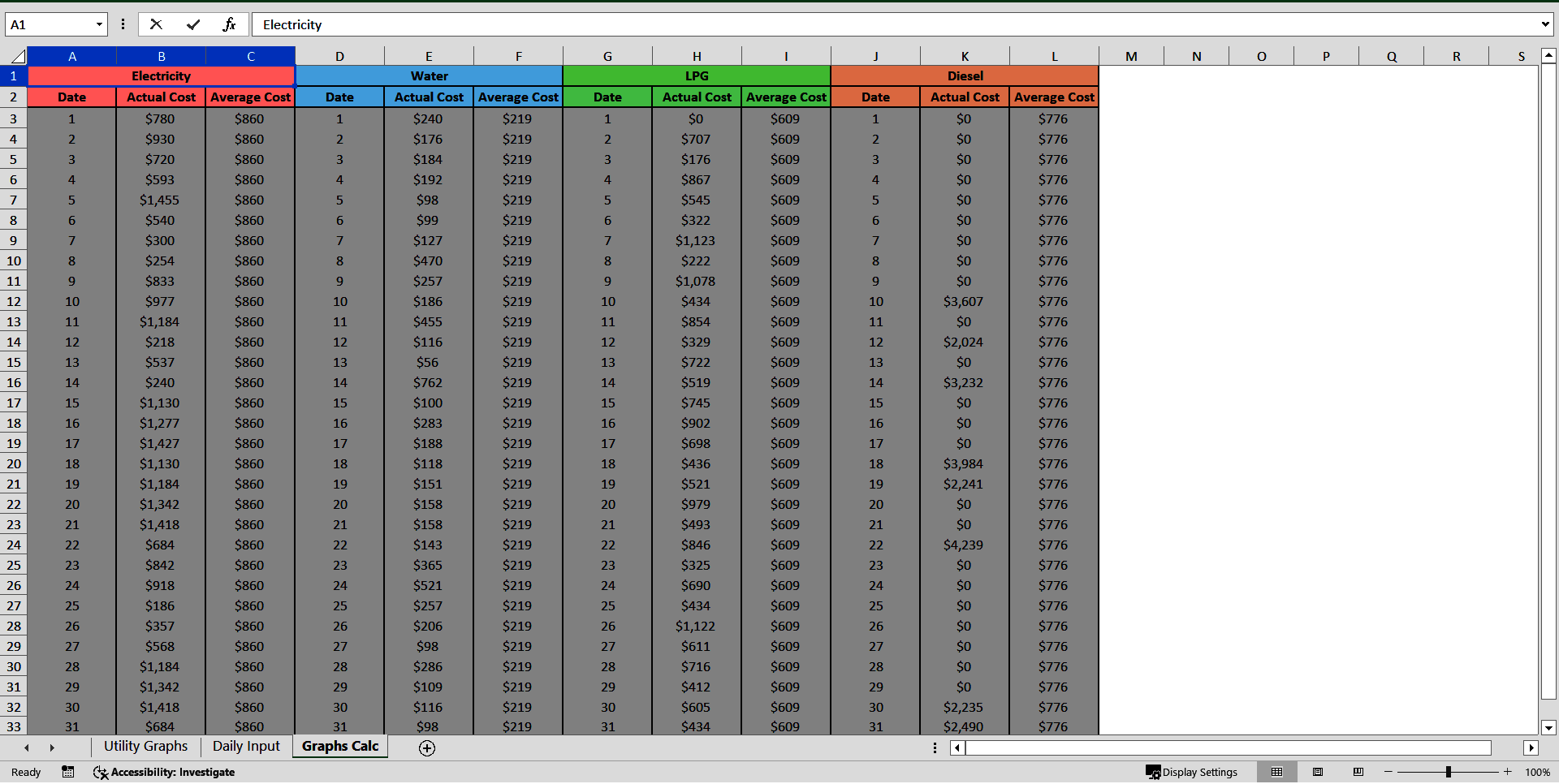The width and height of the screenshot is (1559, 784).
Task: Select column H header
Action: tap(697, 56)
